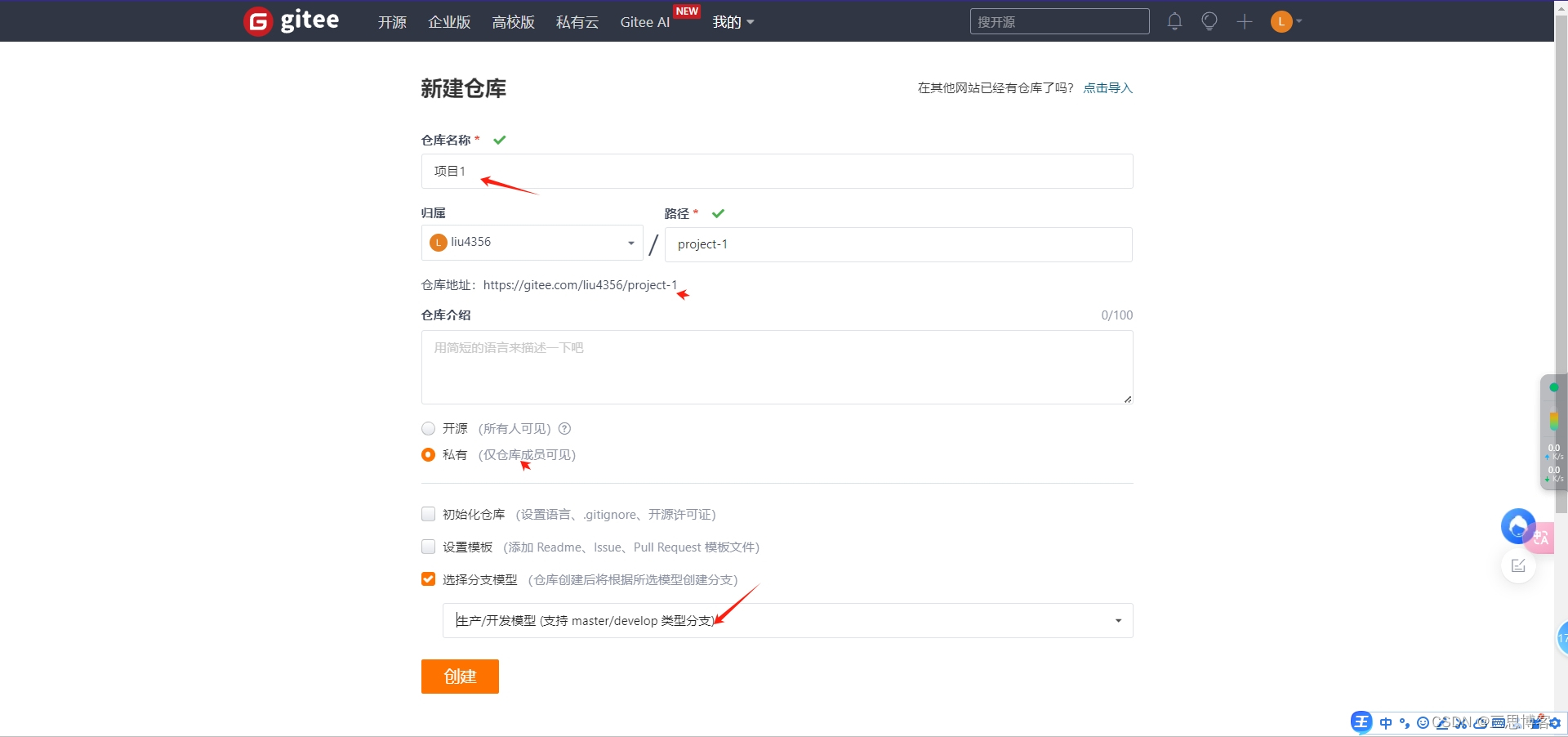
Task: Click the caret next to the user avatar
Action: click(1299, 21)
